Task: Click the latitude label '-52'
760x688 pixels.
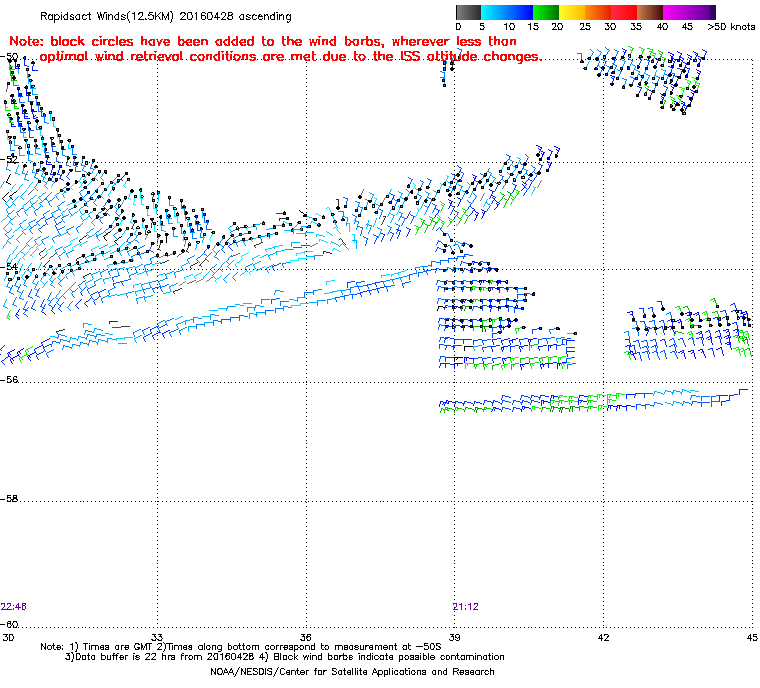Action: coord(10,160)
